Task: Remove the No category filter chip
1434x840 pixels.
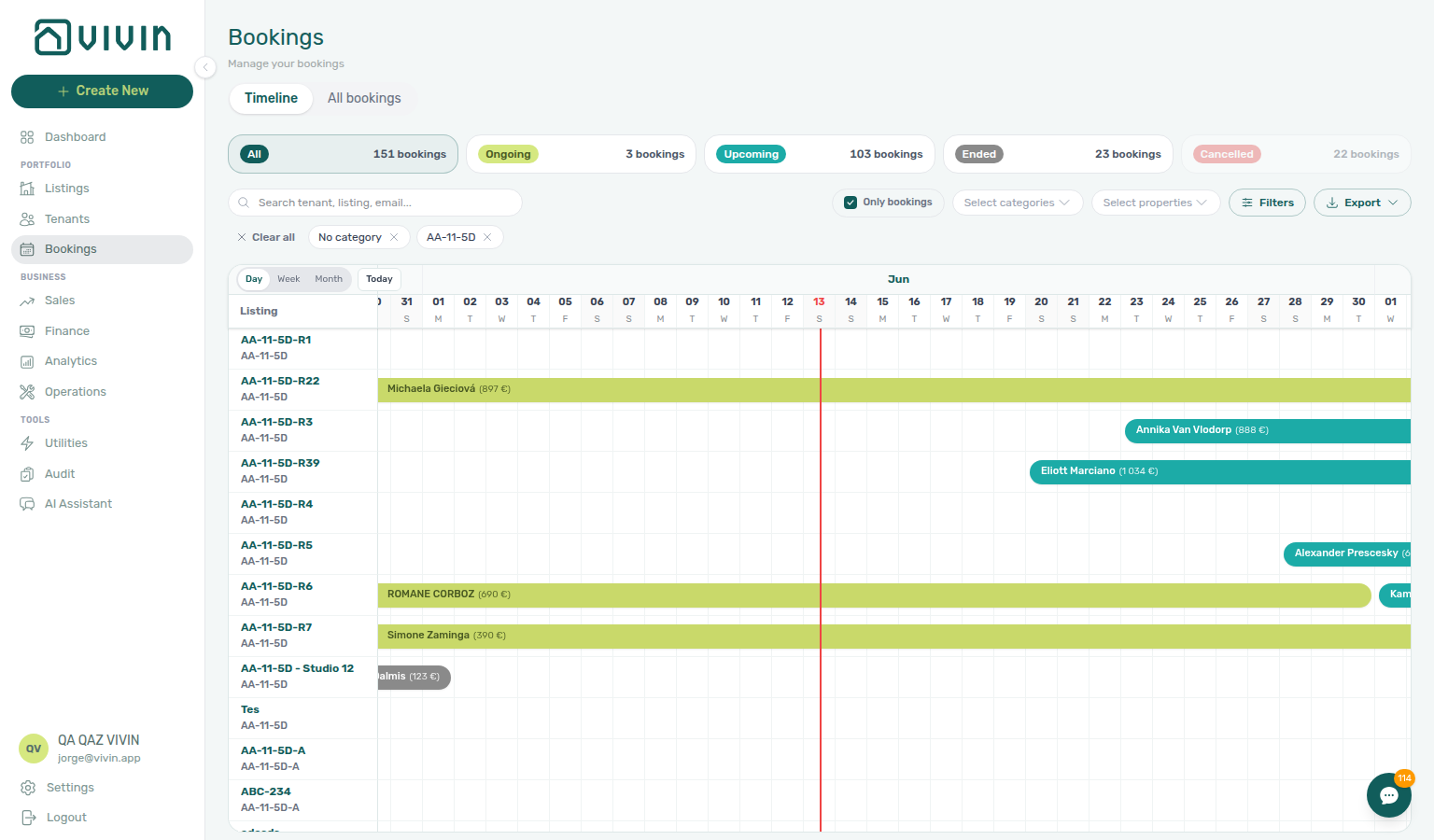Action: click(x=394, y=237)
